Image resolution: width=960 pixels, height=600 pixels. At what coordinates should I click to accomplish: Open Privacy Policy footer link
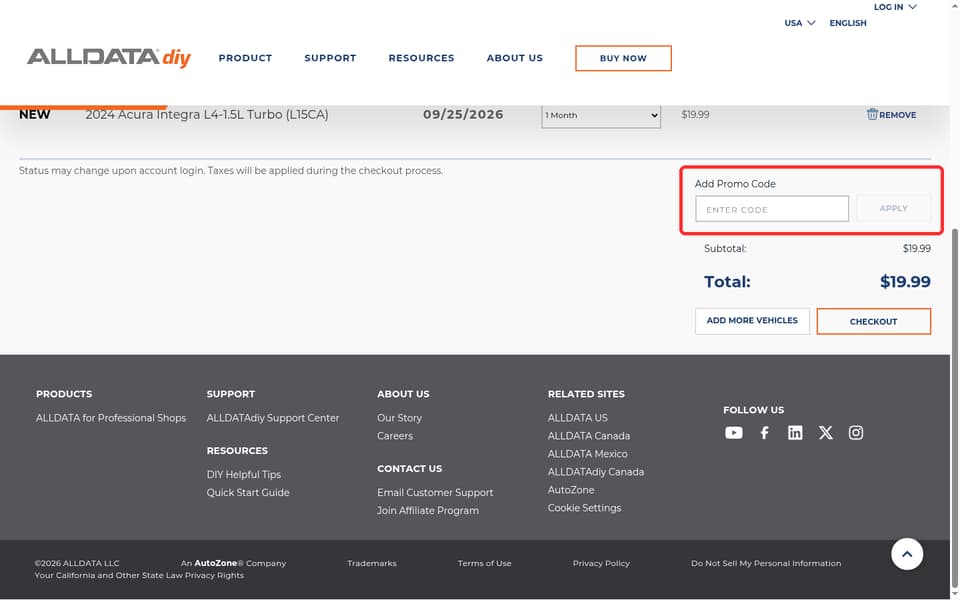pos(601,563)
